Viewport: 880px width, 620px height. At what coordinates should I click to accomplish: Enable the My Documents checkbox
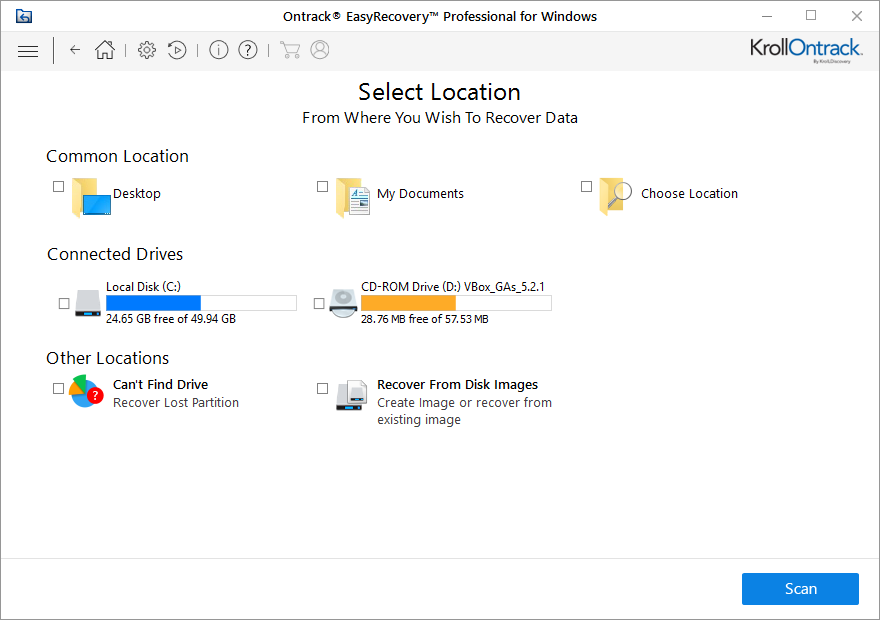point(322,186)
